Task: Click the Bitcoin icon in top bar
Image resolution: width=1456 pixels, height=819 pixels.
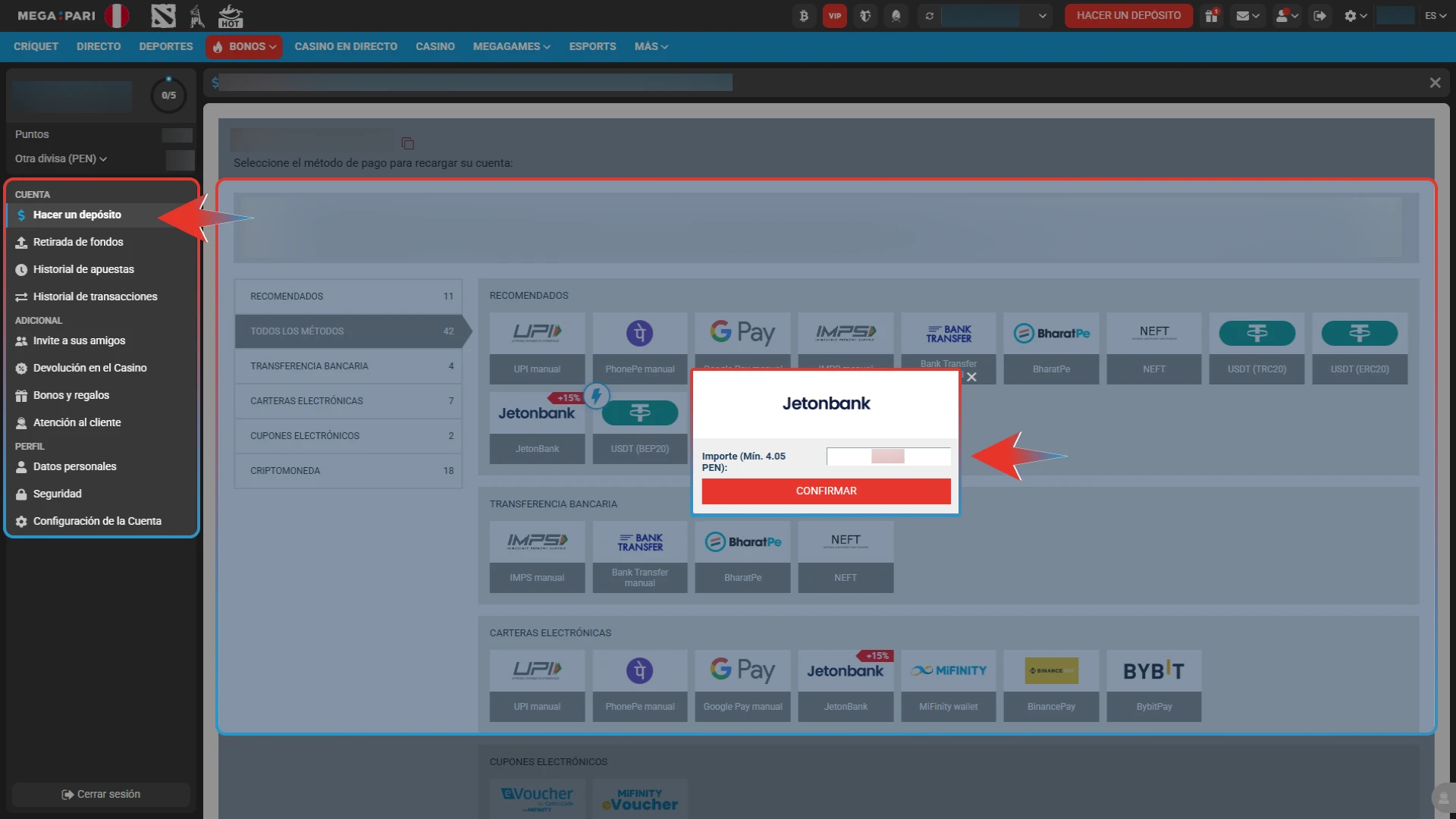Action: pyautogui.click(x=804, y=15)
